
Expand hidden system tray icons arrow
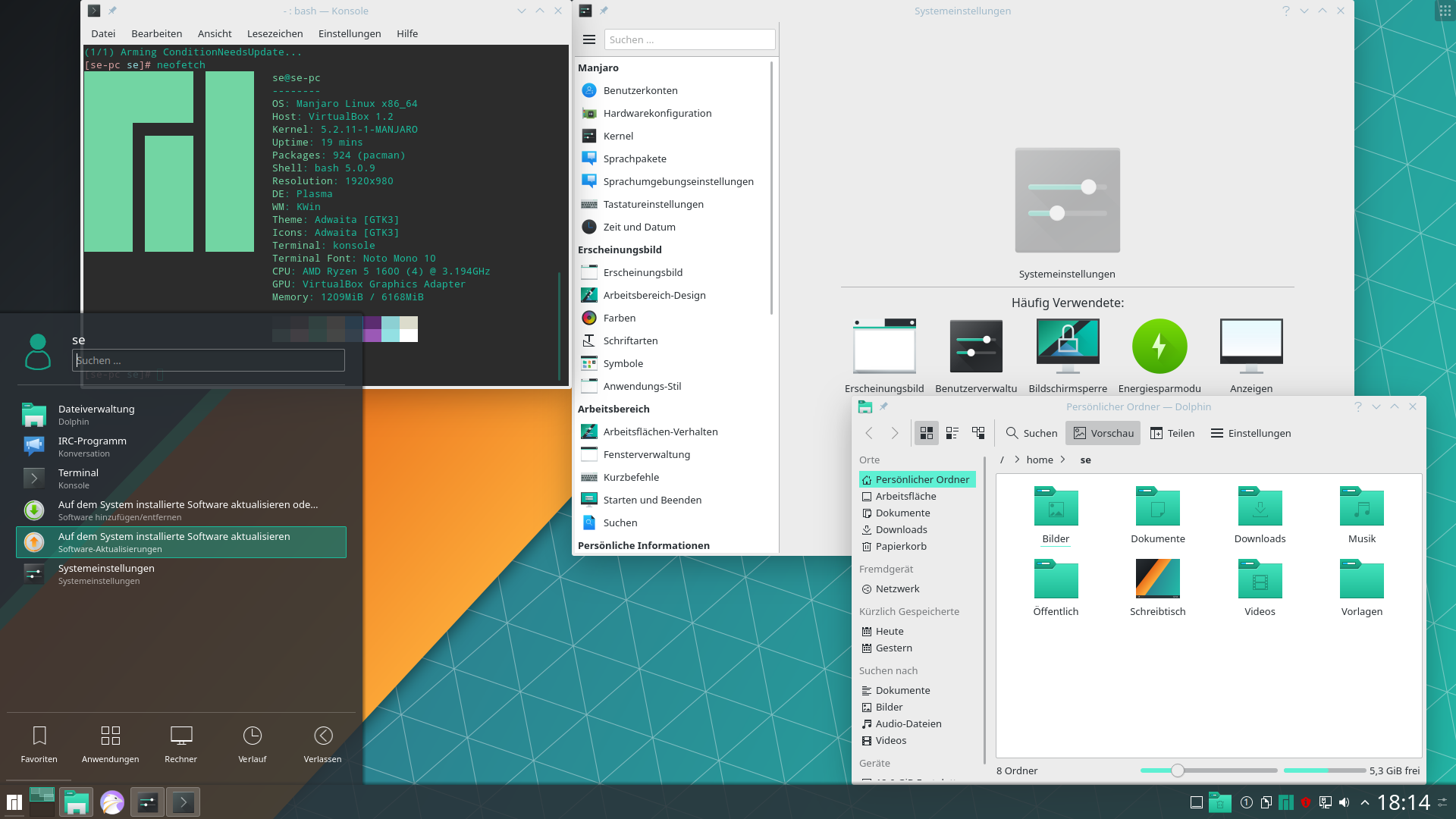(1365, 802)
